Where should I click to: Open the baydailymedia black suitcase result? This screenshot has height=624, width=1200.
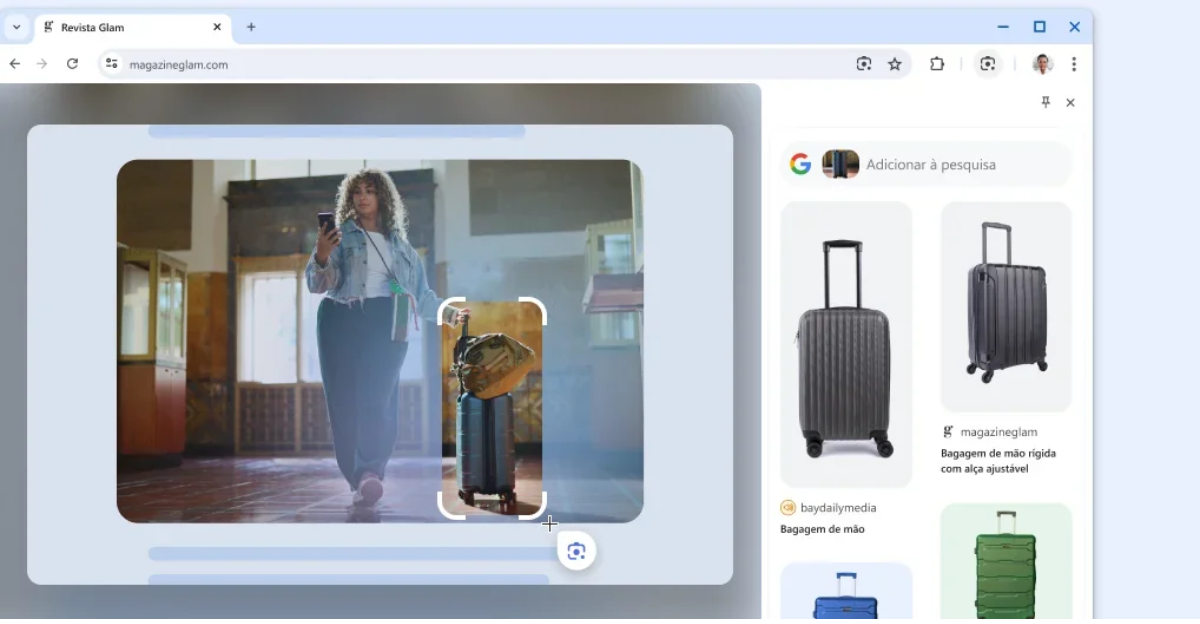[x=846, y=344]
